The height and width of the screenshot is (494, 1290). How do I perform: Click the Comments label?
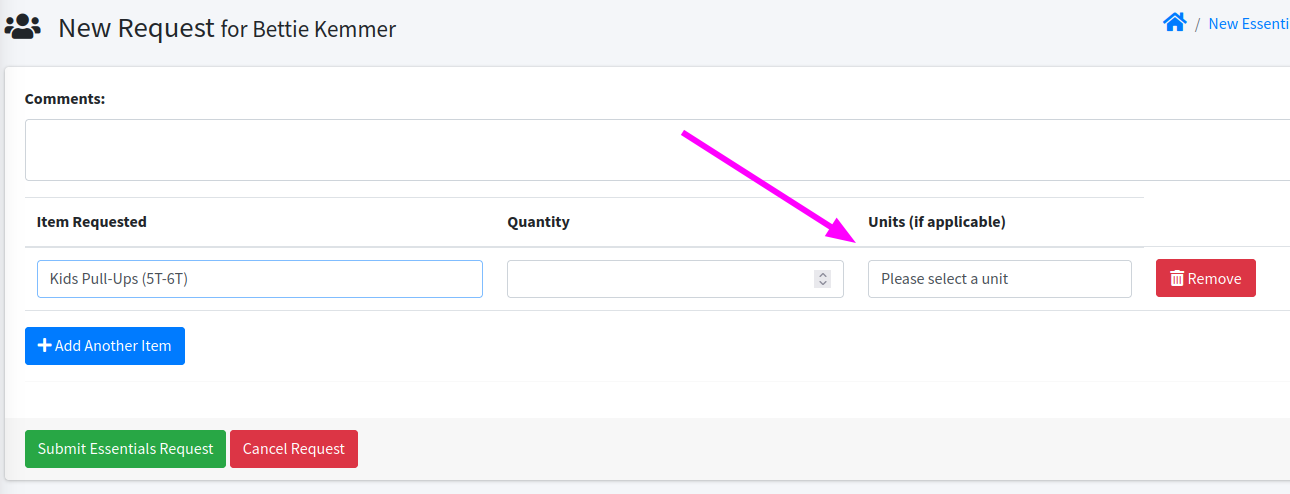(x=65, y=99)
